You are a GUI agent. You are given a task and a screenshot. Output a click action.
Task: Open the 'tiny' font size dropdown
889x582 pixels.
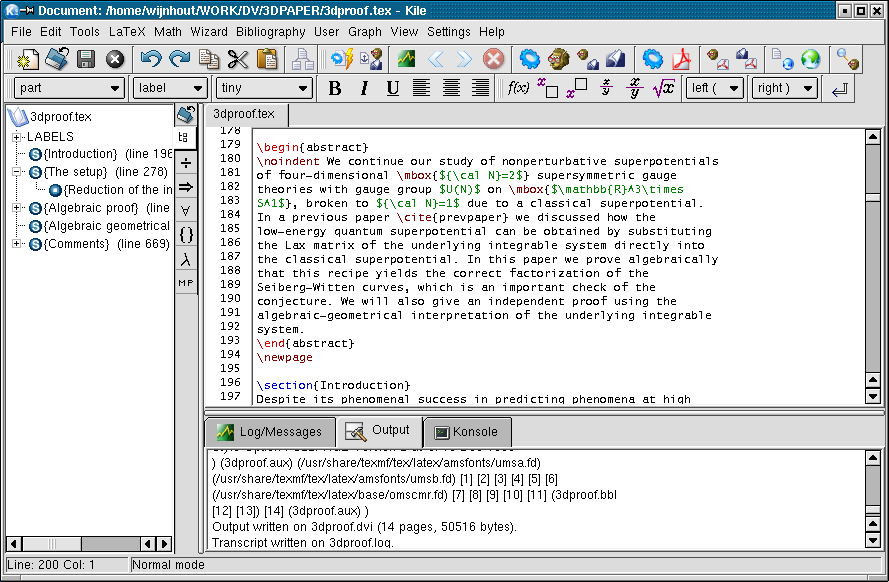tap(264, 88)
